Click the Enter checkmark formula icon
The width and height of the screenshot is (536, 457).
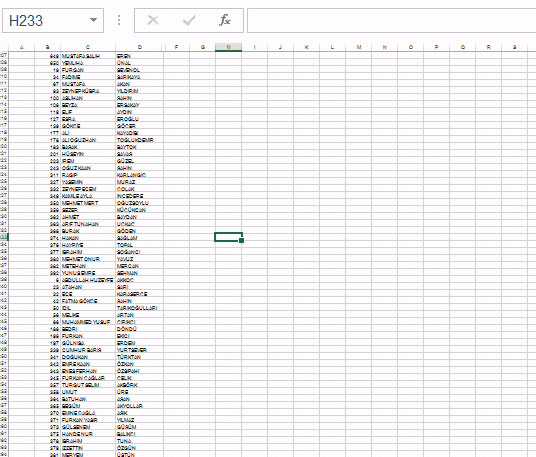pyautogui.click(x=189, y=21)
